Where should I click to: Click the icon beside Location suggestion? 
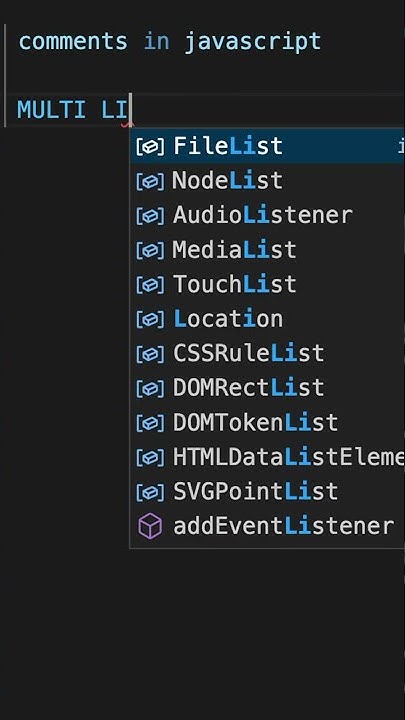click(150, 319)
